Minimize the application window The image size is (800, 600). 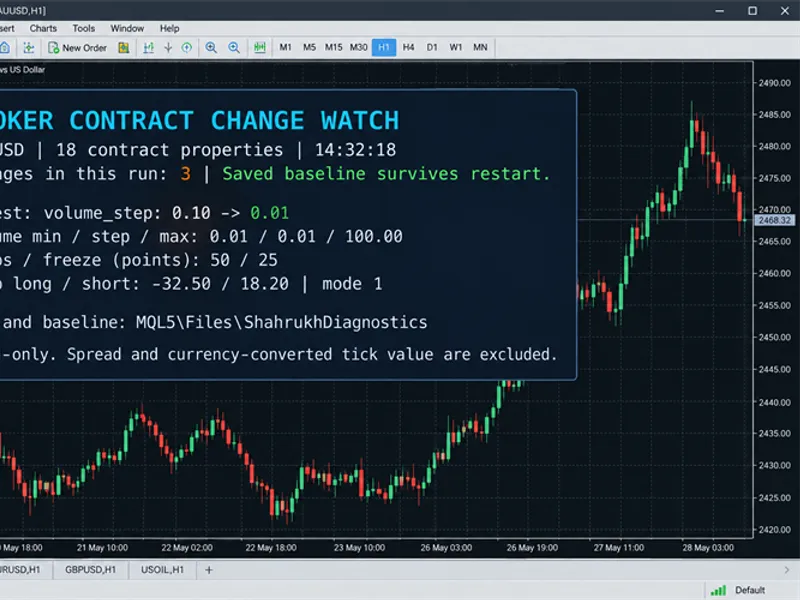tap(719, 11)
